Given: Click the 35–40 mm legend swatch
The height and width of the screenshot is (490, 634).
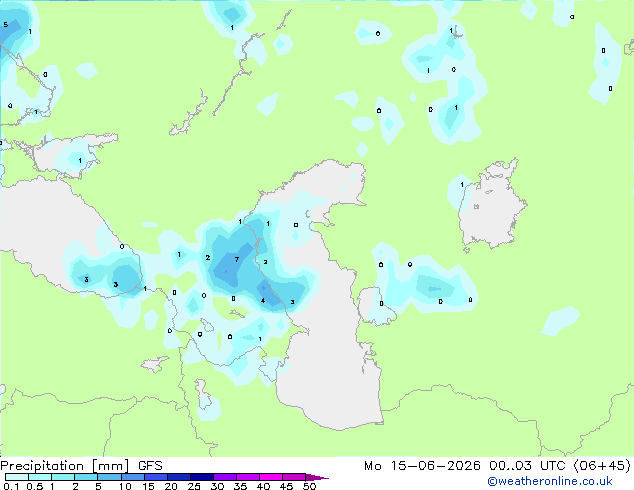Looking at the screenshot, I should click(247, 477).
